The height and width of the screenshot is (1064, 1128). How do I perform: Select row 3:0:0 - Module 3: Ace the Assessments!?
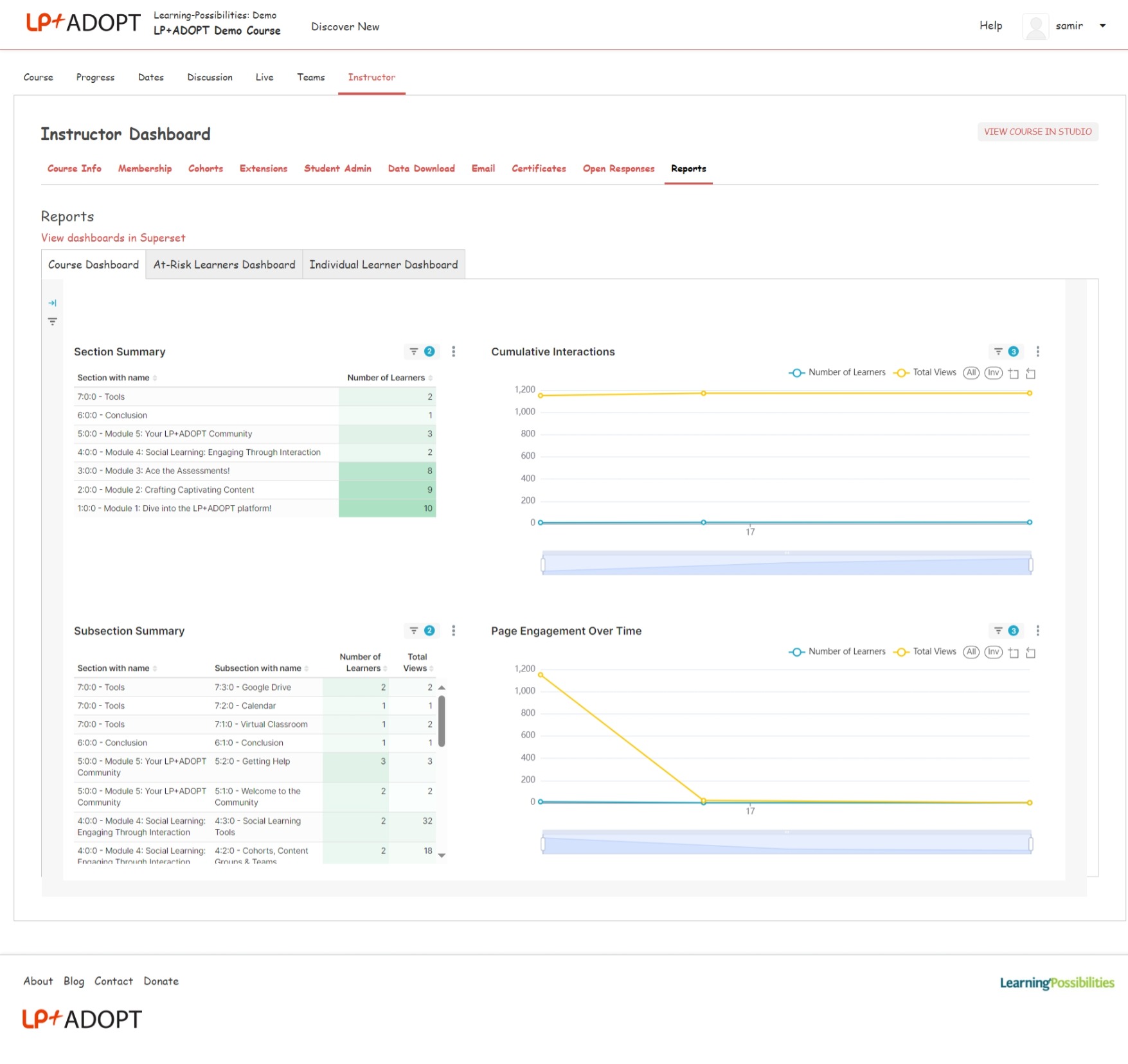[255, 471]
